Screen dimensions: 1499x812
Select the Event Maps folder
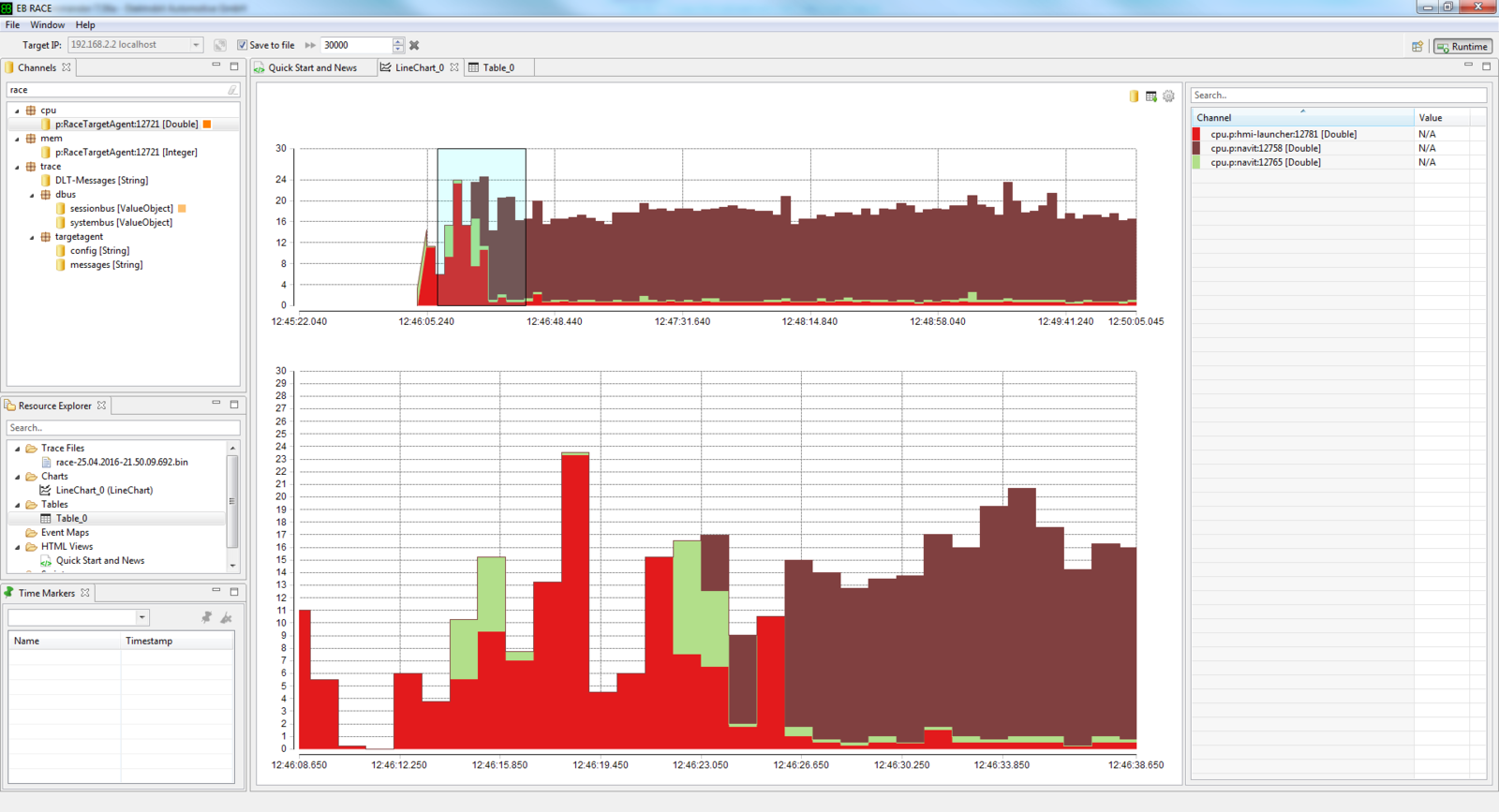click(65, 532)
